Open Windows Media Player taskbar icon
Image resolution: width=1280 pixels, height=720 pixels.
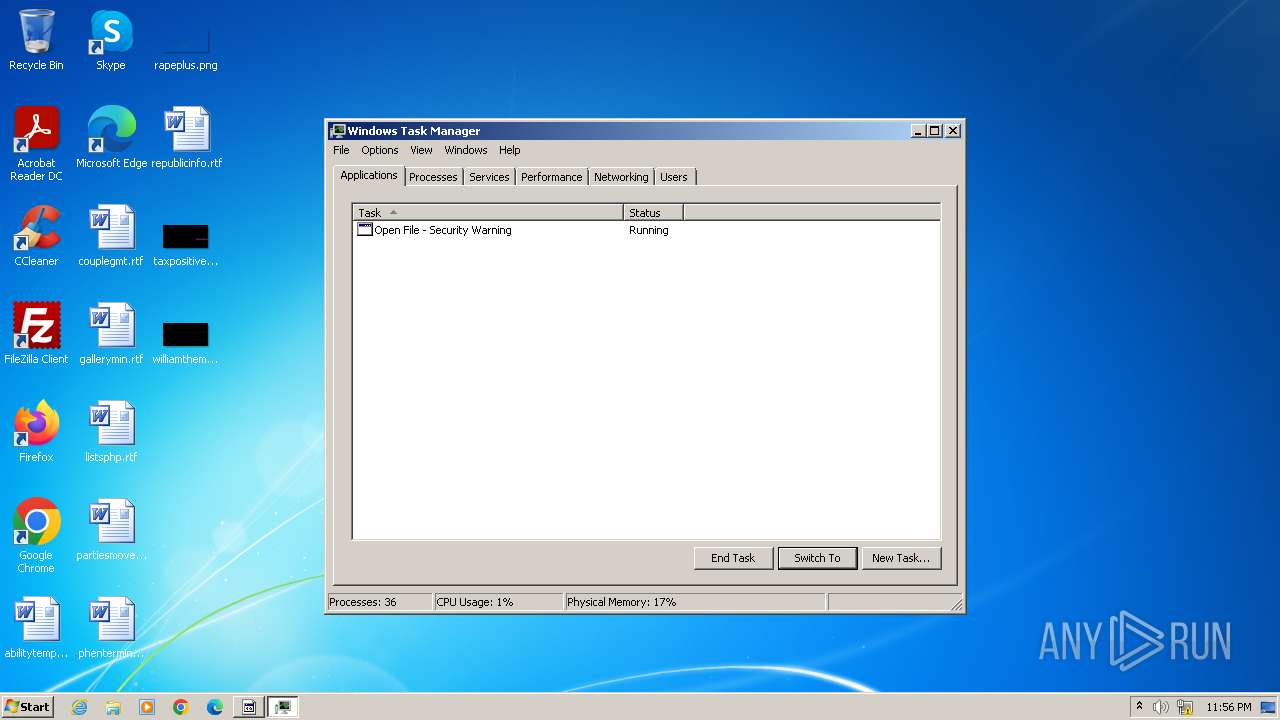(x=147, y=707)
